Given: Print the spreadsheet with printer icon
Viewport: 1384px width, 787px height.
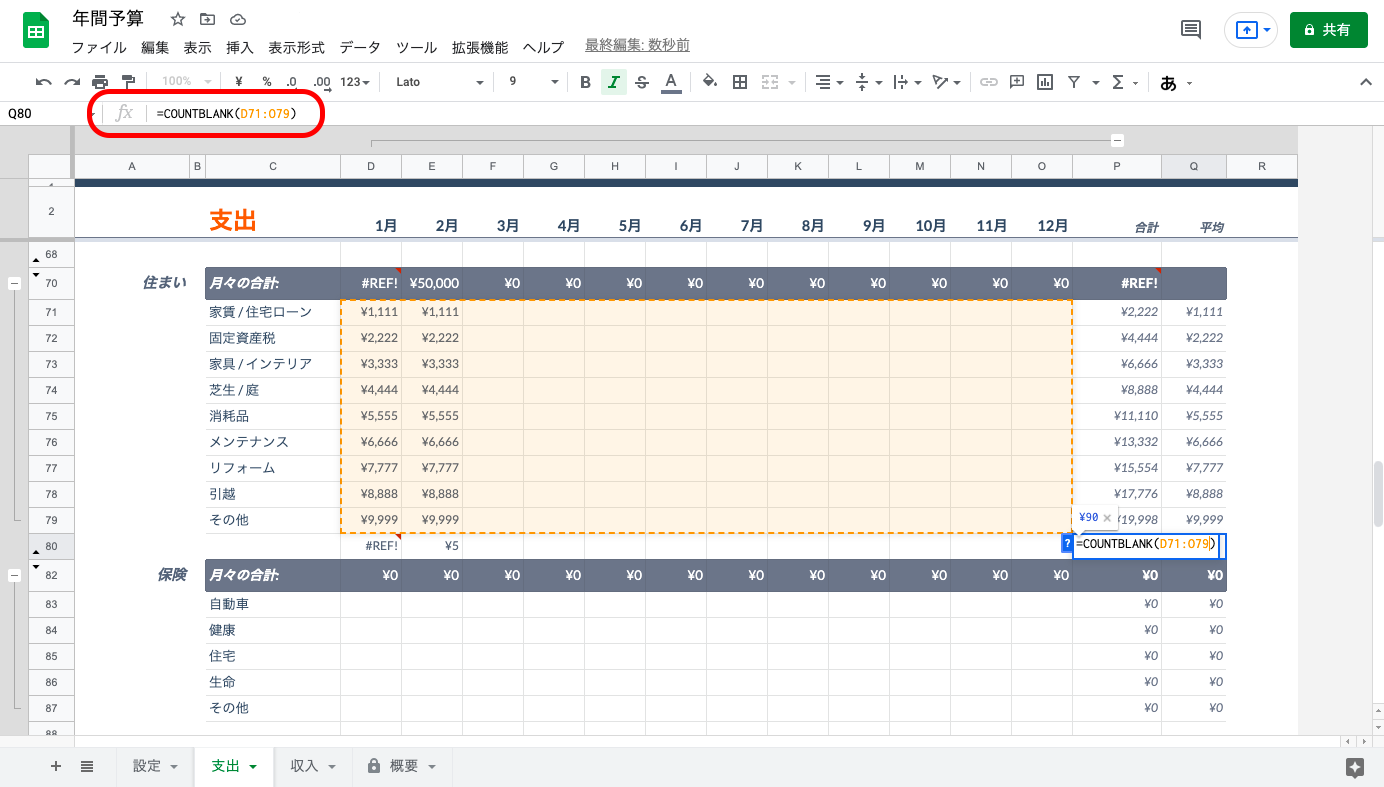Looking at the screenshot, I should tap(100, 82).
